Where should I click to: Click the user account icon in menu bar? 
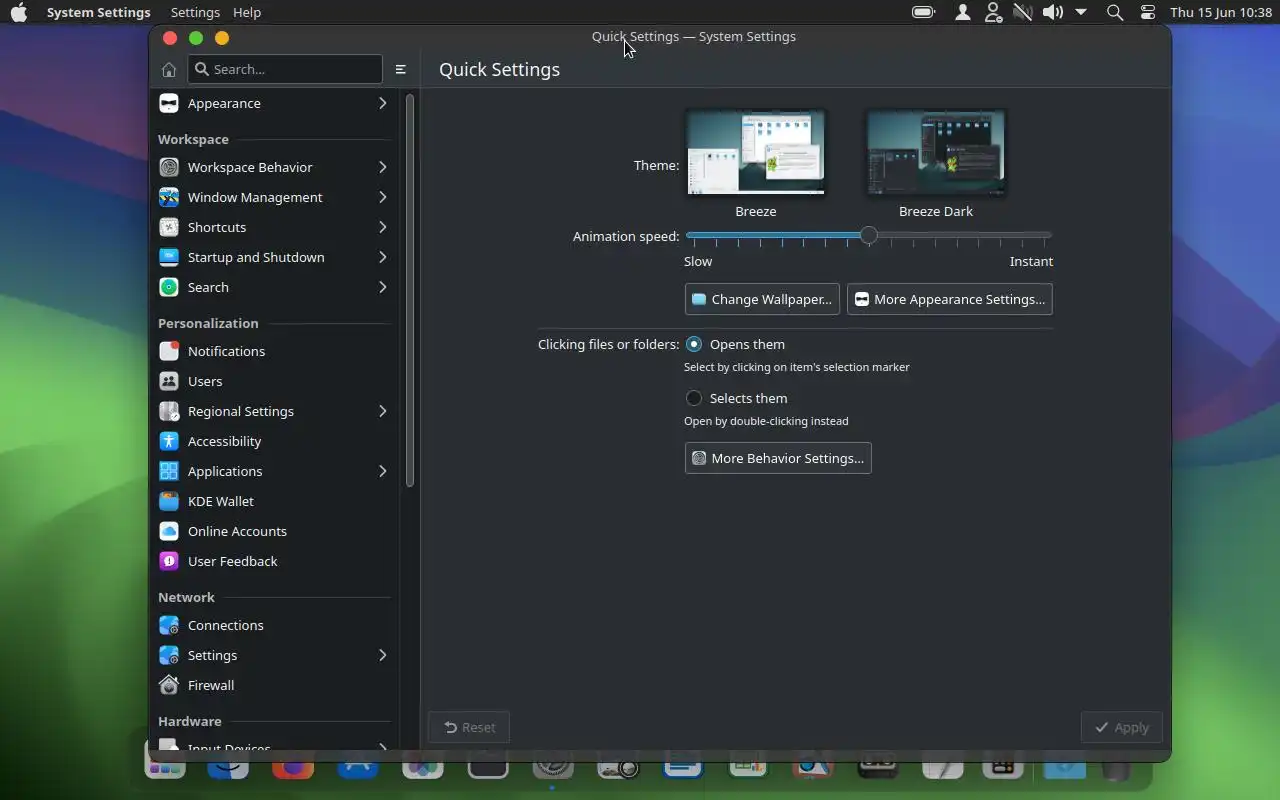[962, 12]
